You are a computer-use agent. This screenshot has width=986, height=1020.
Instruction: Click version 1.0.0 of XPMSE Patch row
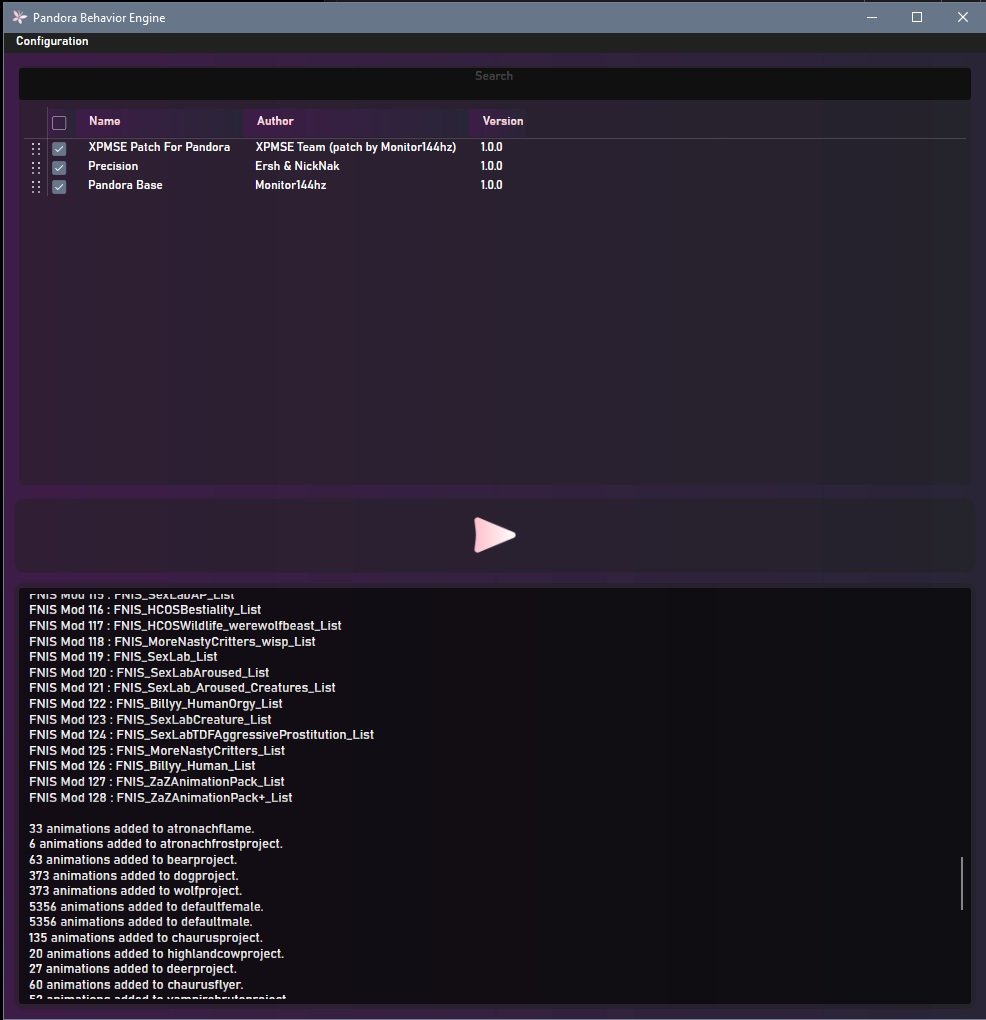[492, 147]
